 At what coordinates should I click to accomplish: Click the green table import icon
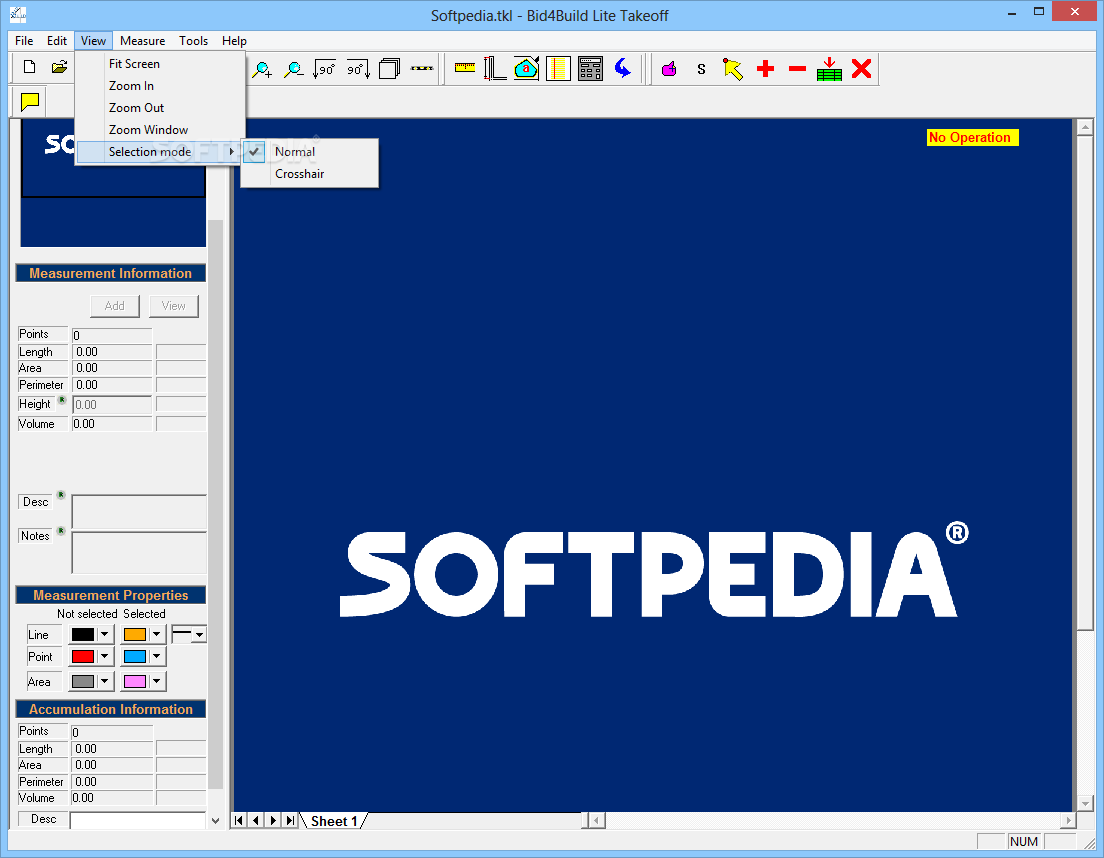pos(829,69)
